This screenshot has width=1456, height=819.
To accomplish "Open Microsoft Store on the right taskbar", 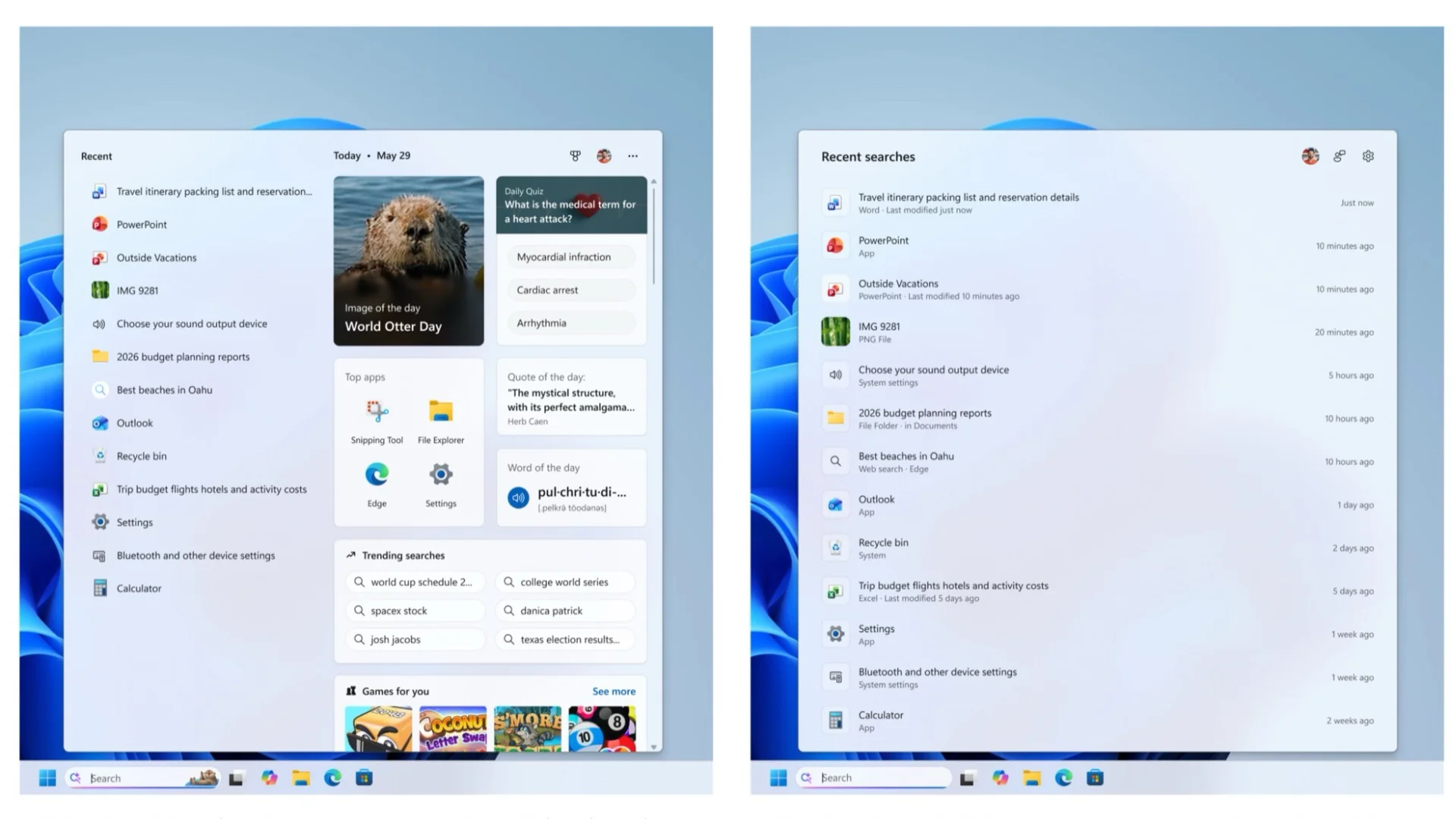I will click(x=1095, y=778).
